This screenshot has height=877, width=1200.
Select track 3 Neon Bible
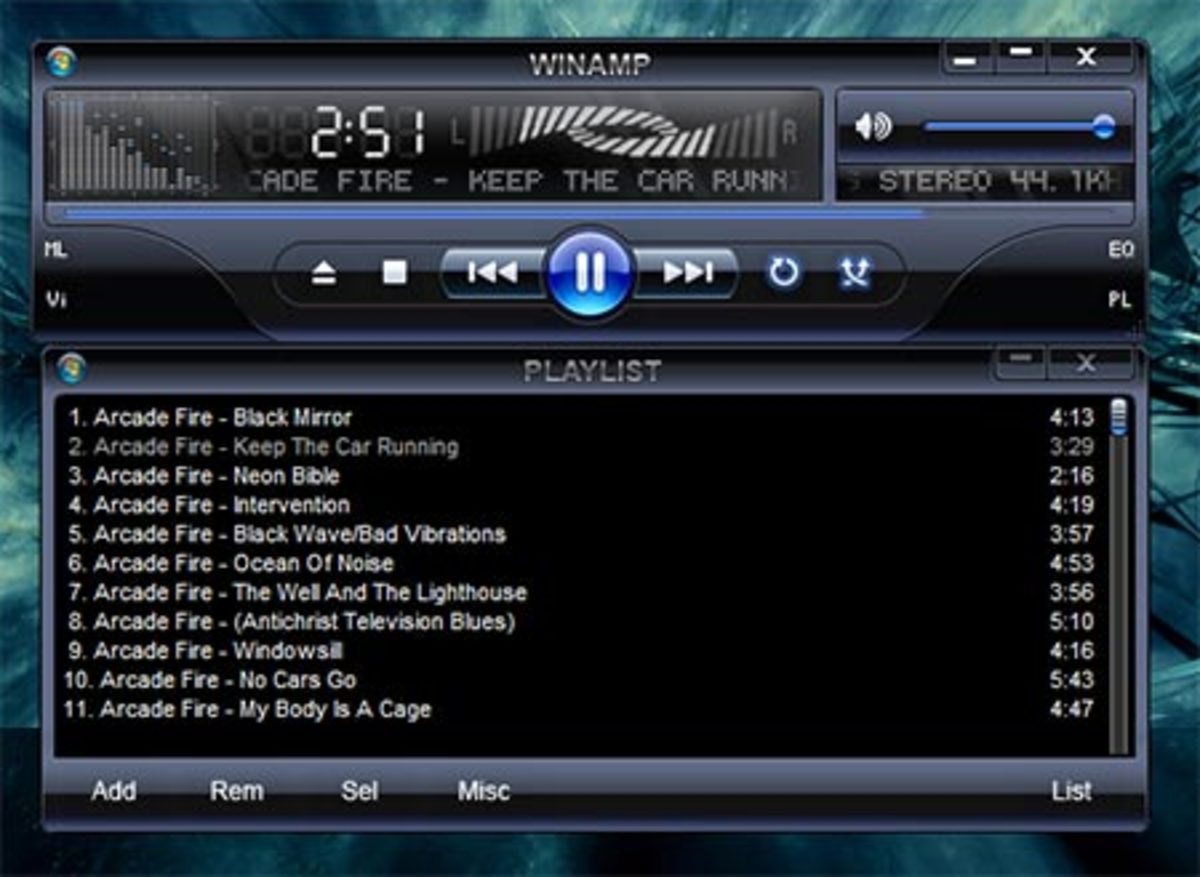[x=581, y=475]
